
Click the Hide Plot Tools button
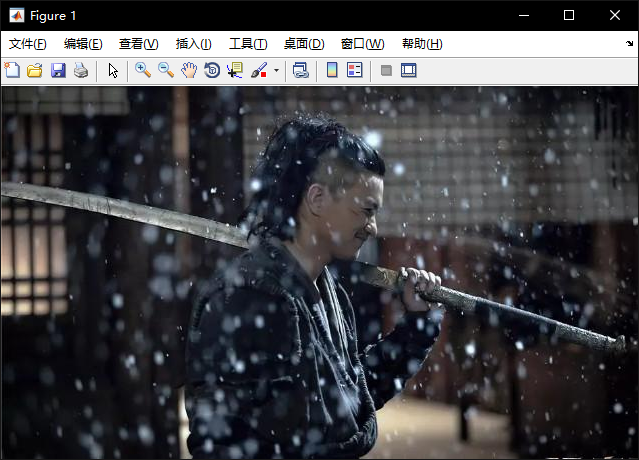click(386, 70)
